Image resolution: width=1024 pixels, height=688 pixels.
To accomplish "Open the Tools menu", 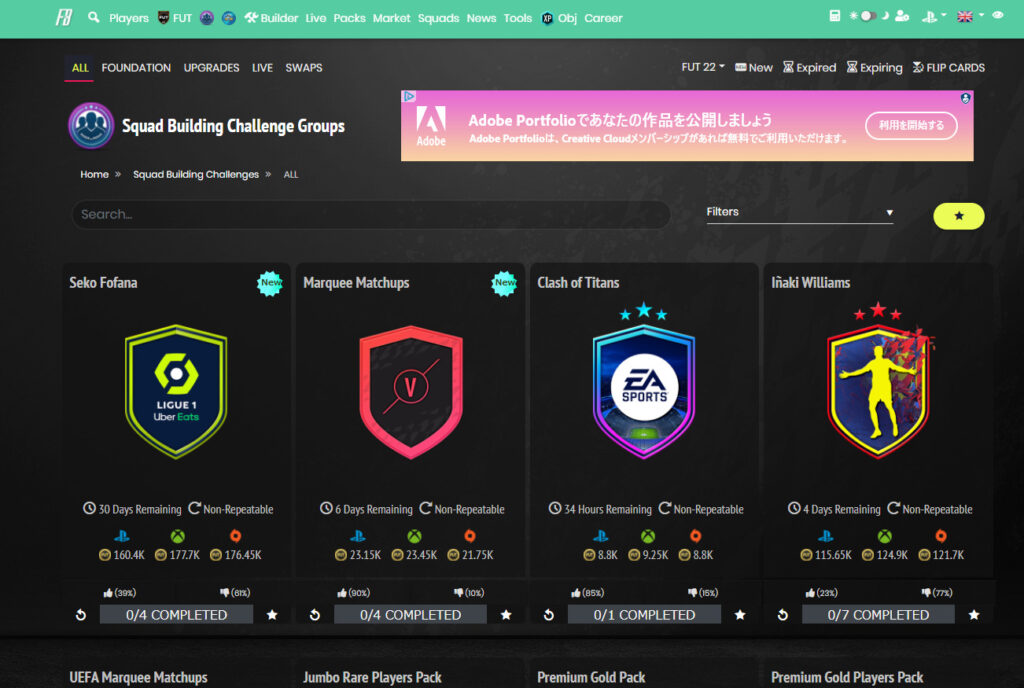I will pos(518,18).
